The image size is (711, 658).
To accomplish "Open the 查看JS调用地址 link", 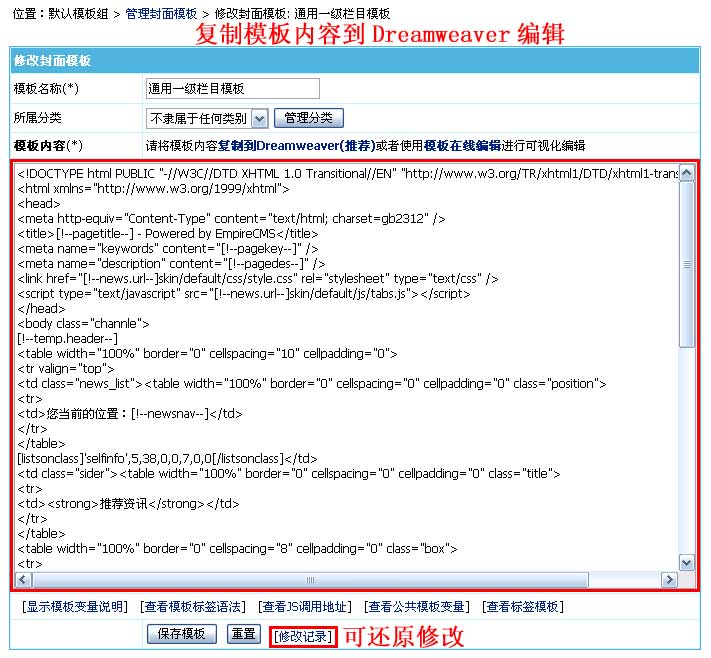I will tap(304, 607).
